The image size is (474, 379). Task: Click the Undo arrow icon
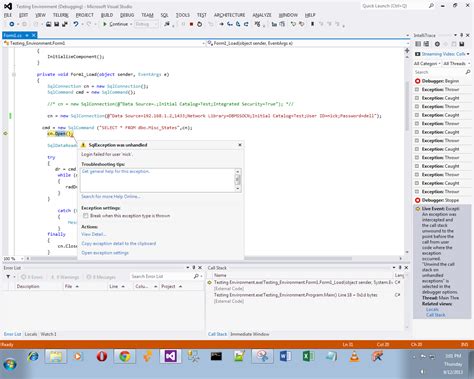(76, 24)
